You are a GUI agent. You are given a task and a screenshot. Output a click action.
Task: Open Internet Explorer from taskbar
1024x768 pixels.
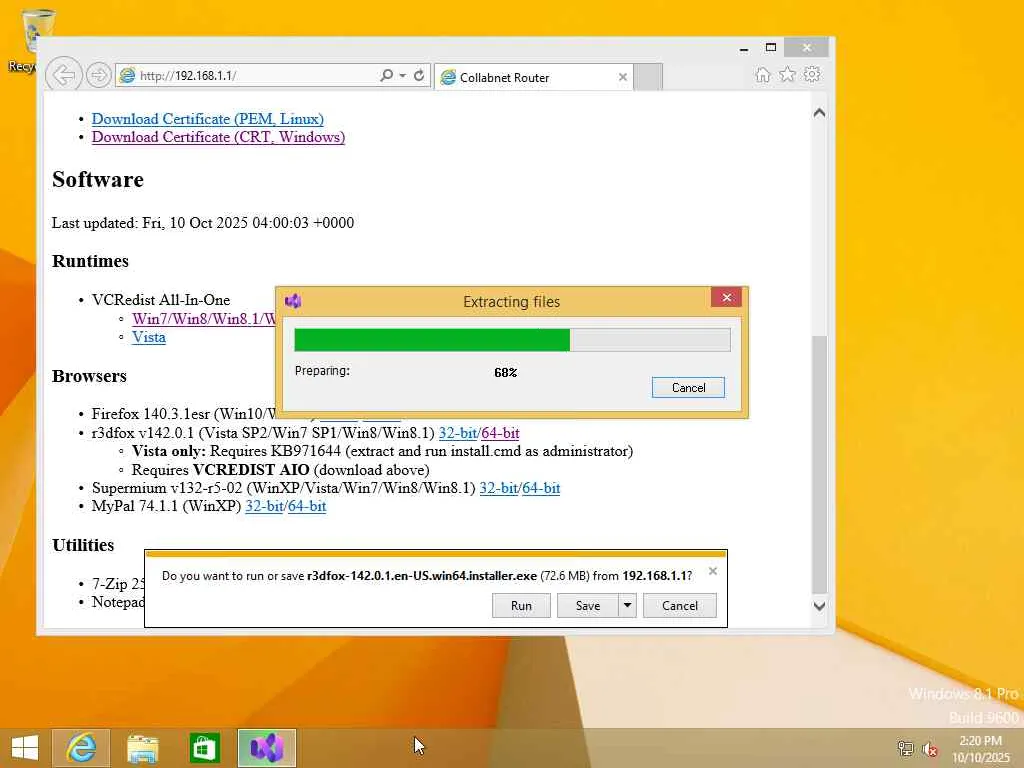[81, 748]
